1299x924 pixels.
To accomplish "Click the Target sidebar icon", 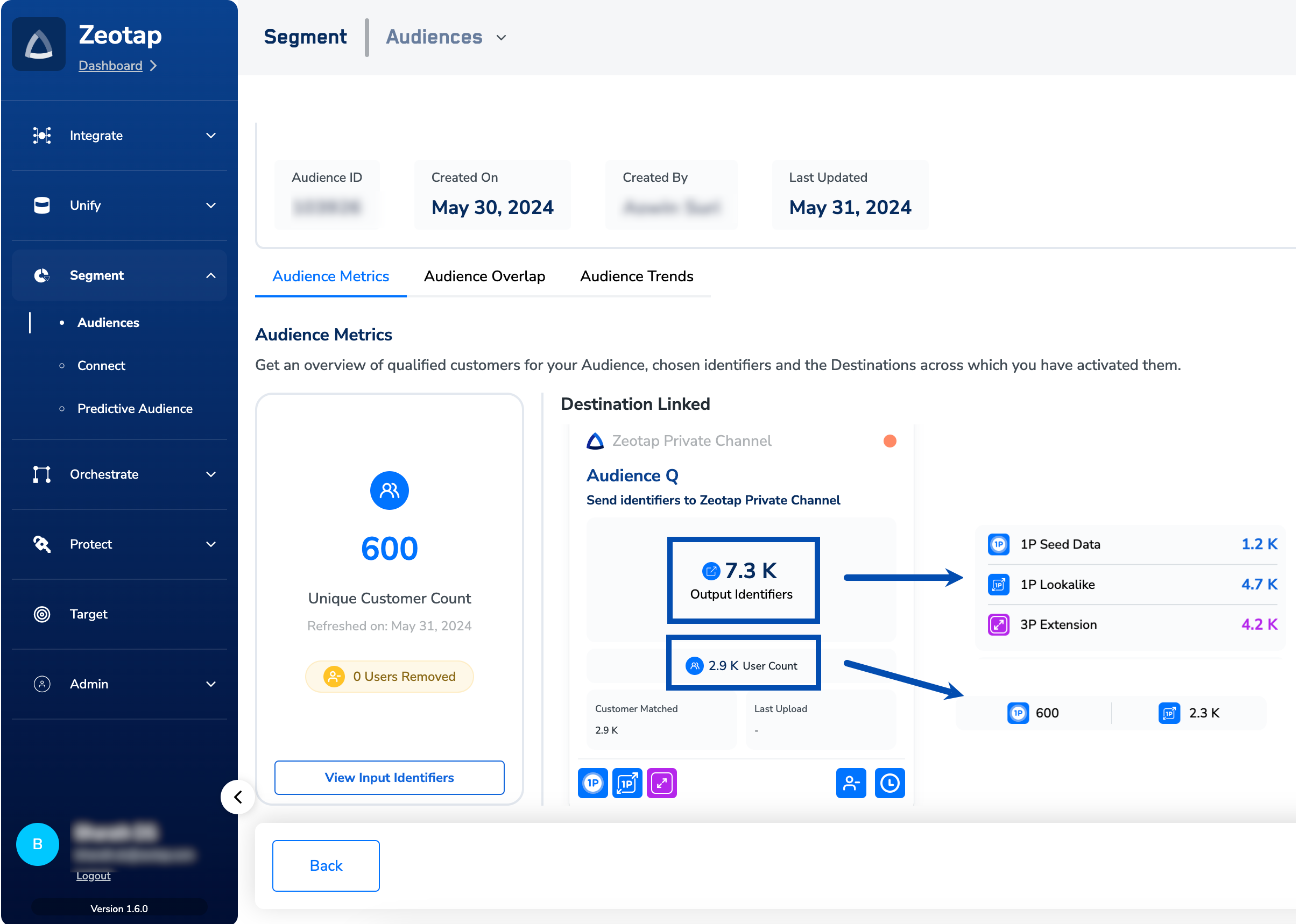I will click(42, 614).
